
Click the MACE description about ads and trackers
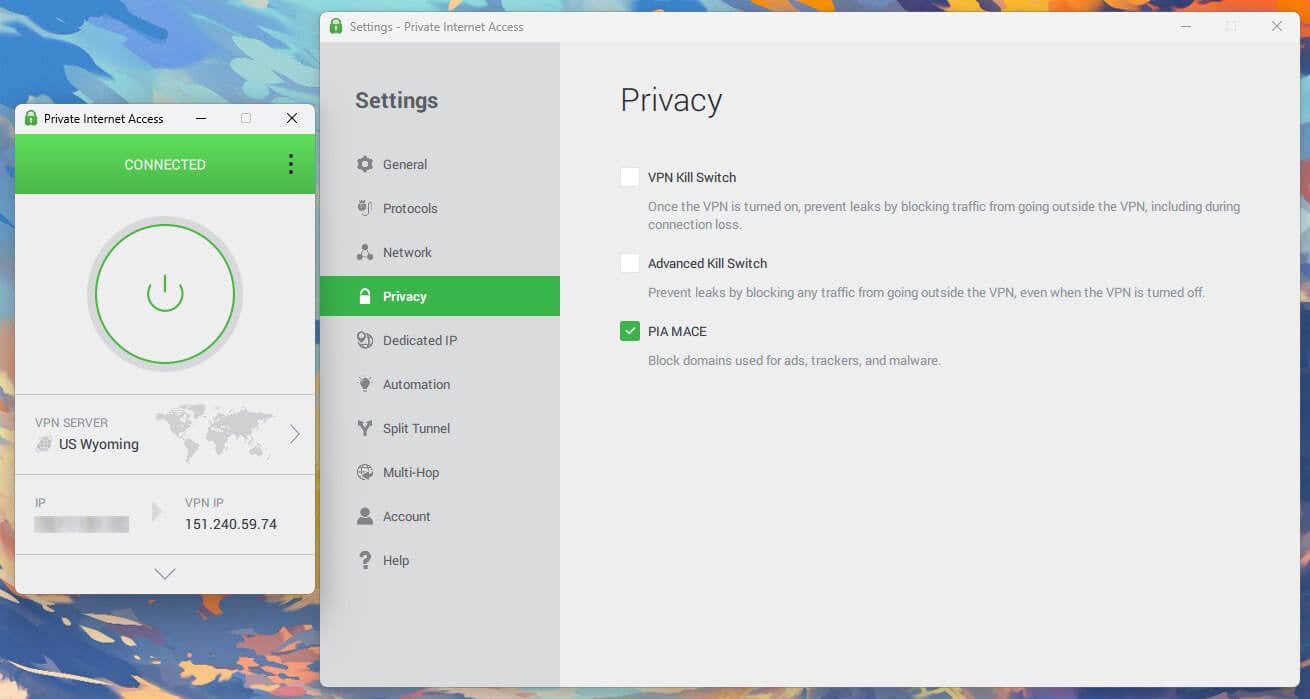pyautogui.click(x=794, y=360)
